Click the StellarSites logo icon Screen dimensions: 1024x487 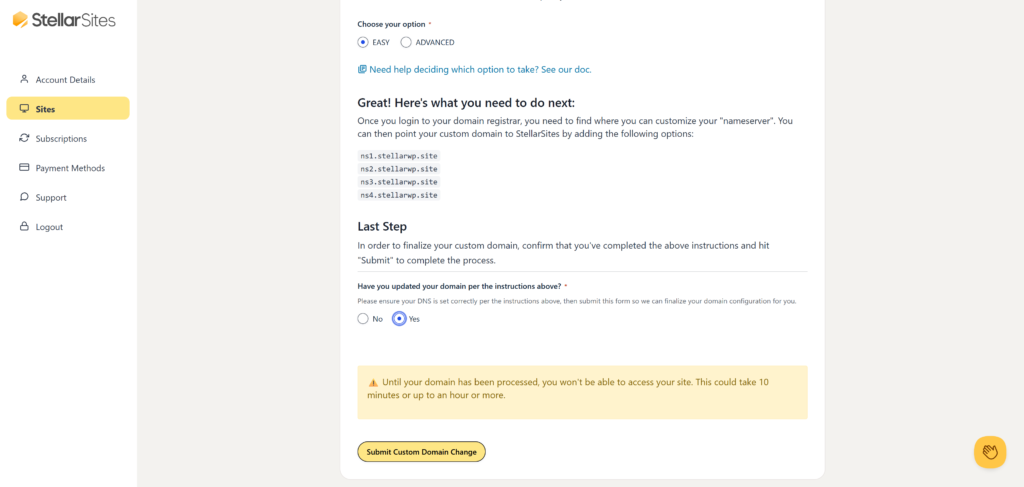pyautogui.click(x=20, y=19)
